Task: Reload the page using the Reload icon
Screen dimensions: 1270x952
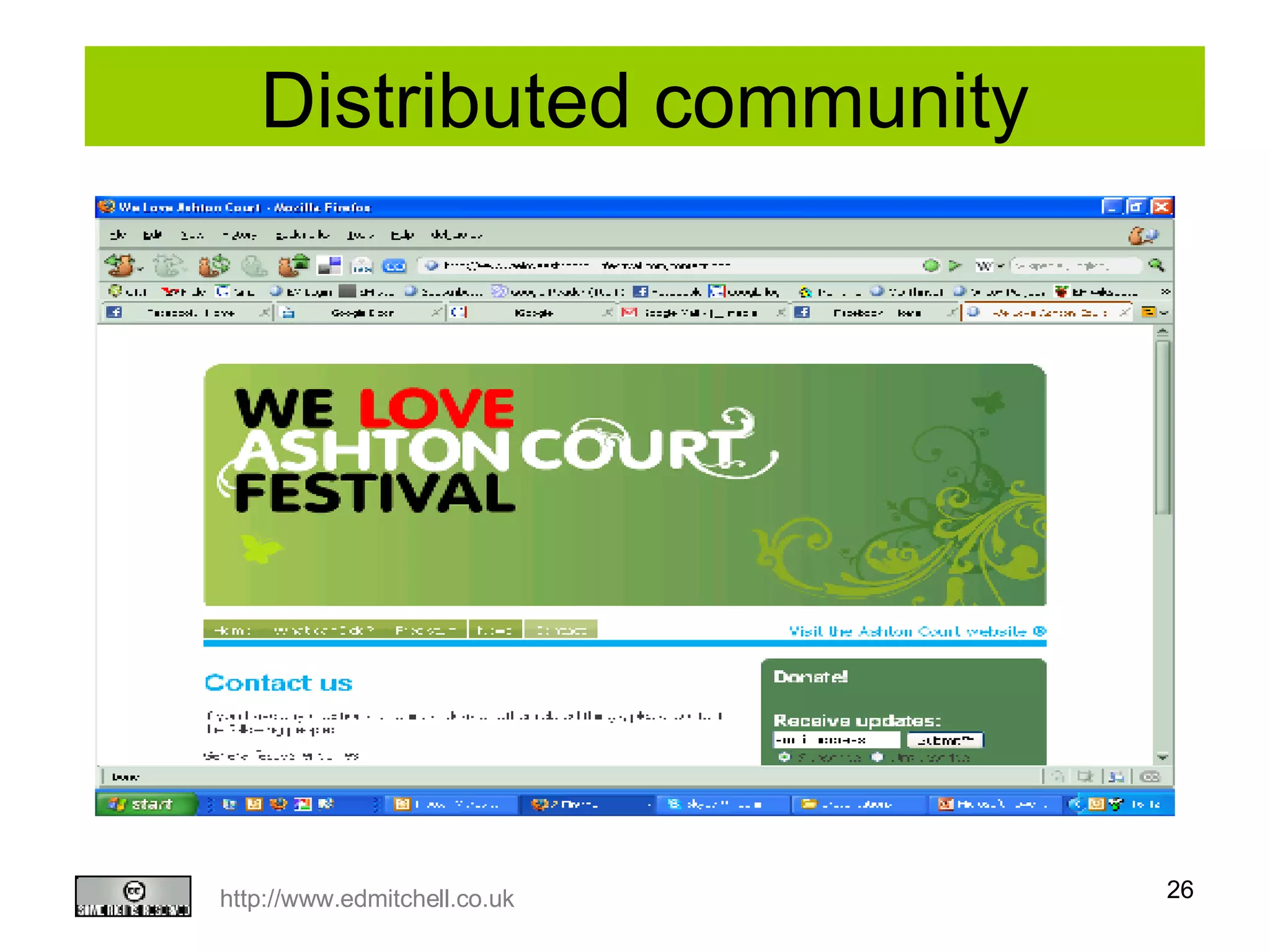Action: coord(214,266)
